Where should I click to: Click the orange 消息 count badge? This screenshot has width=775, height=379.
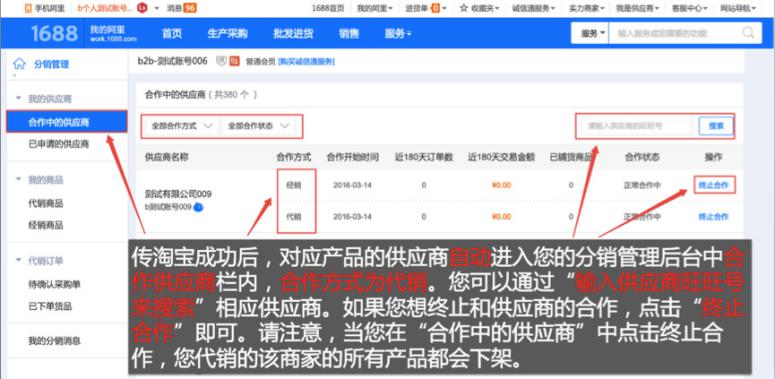[190, 8]
